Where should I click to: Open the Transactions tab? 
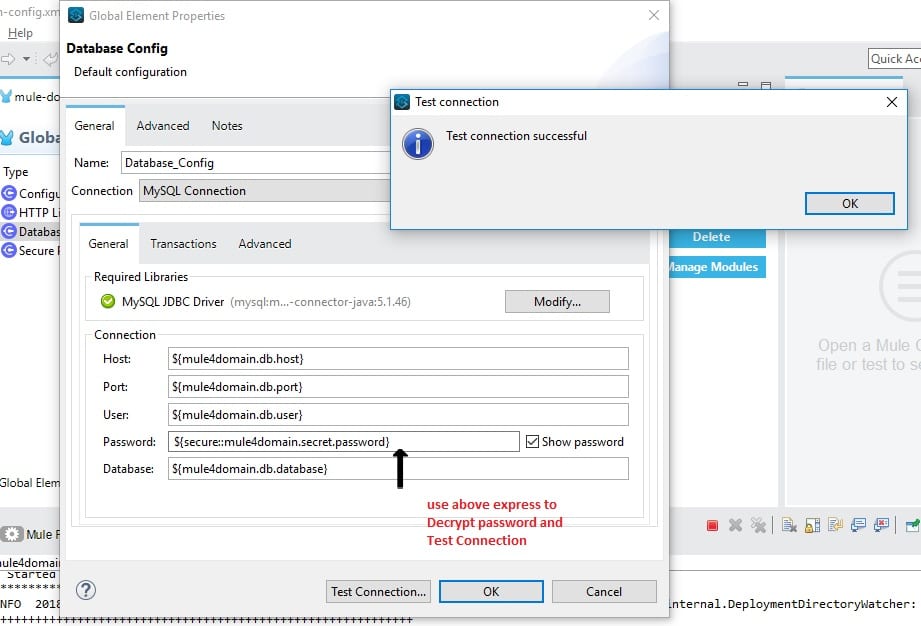click(x=183, y=244)
